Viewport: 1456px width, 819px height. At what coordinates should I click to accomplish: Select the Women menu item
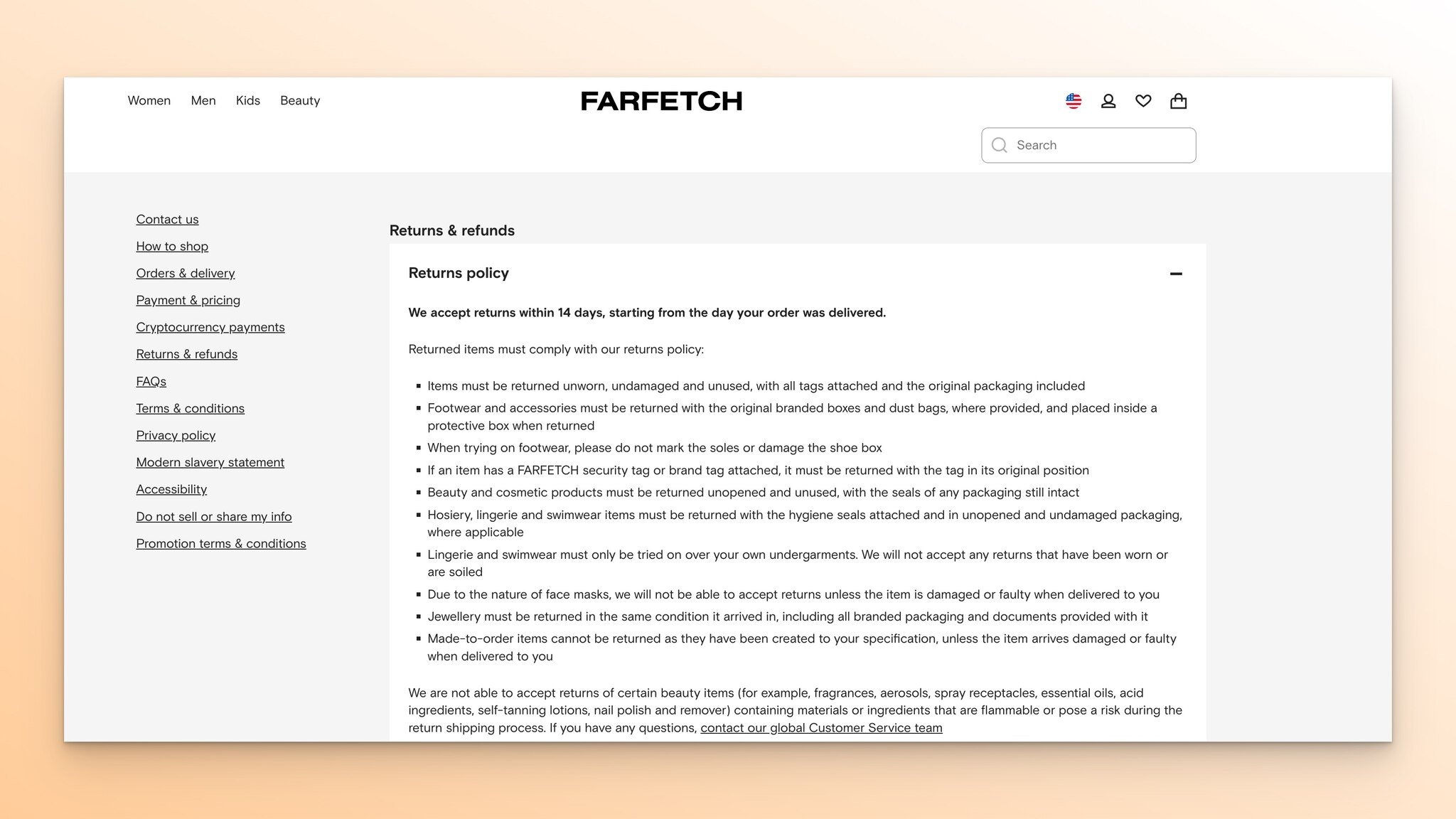(x=149, y=100)
